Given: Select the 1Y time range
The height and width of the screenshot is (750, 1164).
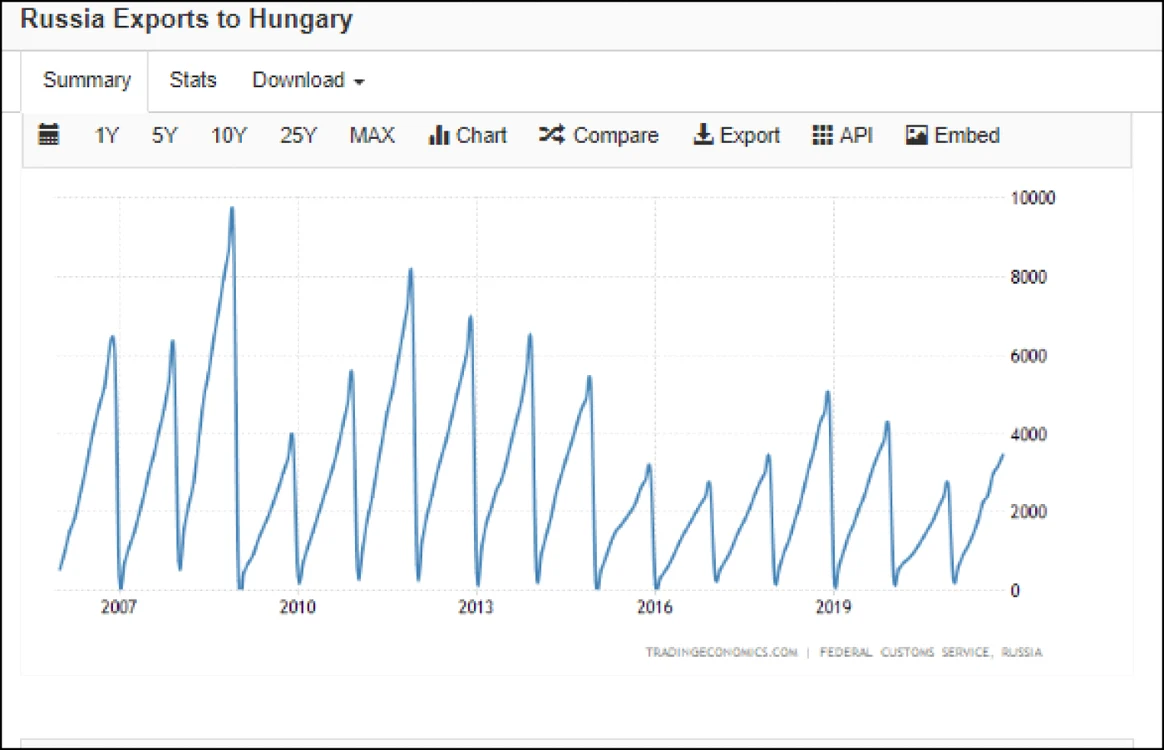Looking at the screenshot, I should 106,136.
